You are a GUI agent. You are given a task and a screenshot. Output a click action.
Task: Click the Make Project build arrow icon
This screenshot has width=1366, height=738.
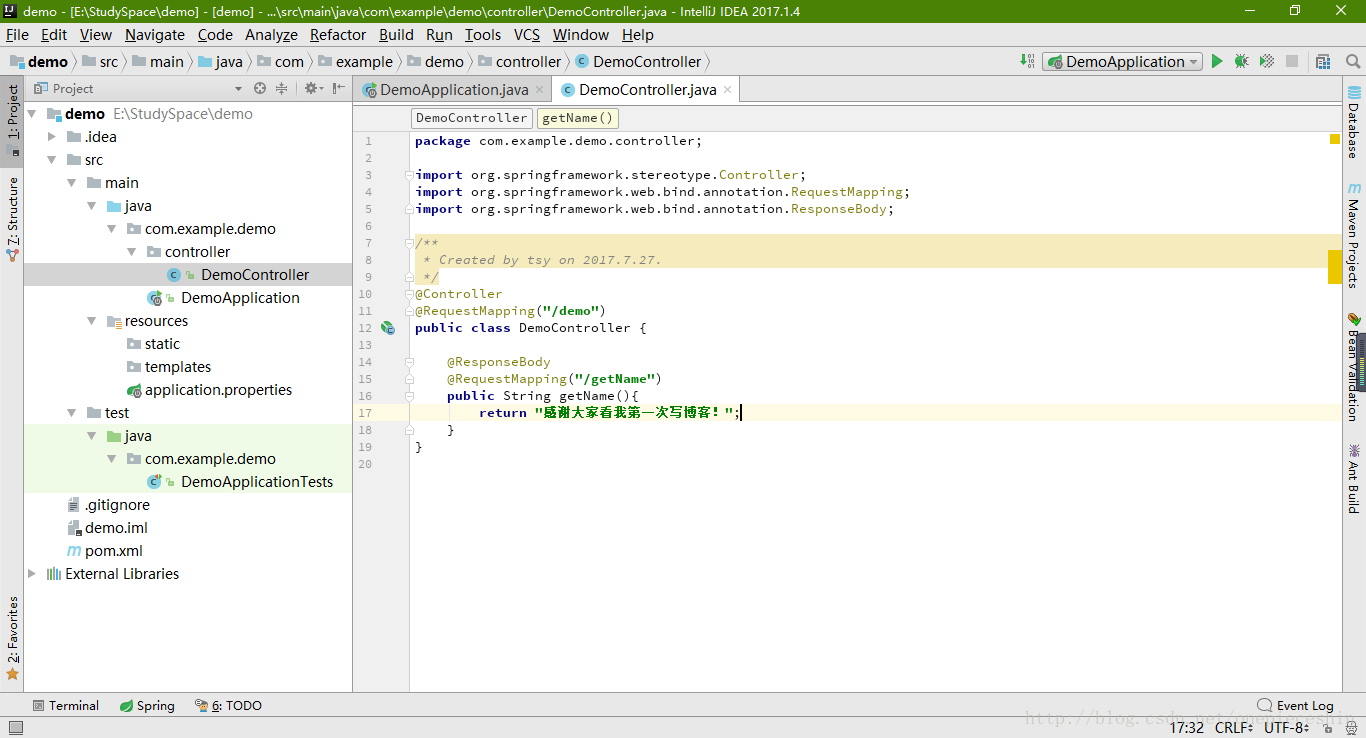click(1027, 61)
